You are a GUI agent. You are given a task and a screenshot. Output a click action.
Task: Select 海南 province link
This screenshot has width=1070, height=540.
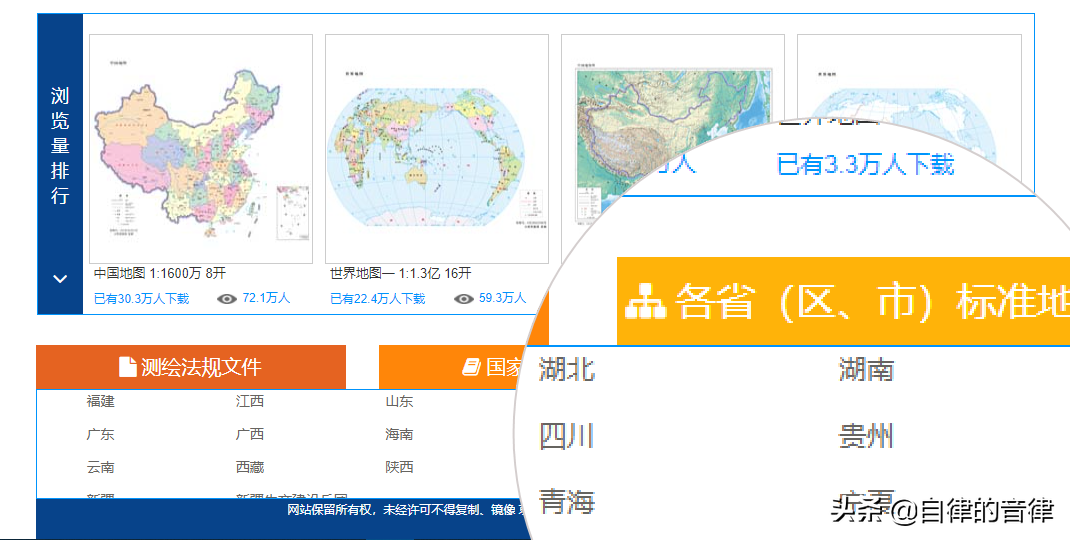pos(399,434)
